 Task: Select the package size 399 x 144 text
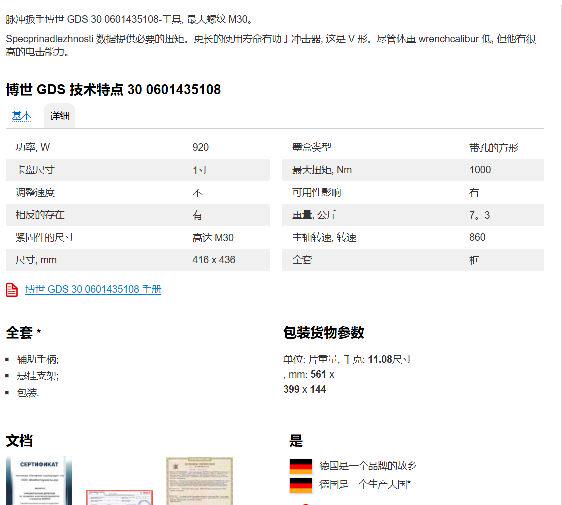point(305,389)
